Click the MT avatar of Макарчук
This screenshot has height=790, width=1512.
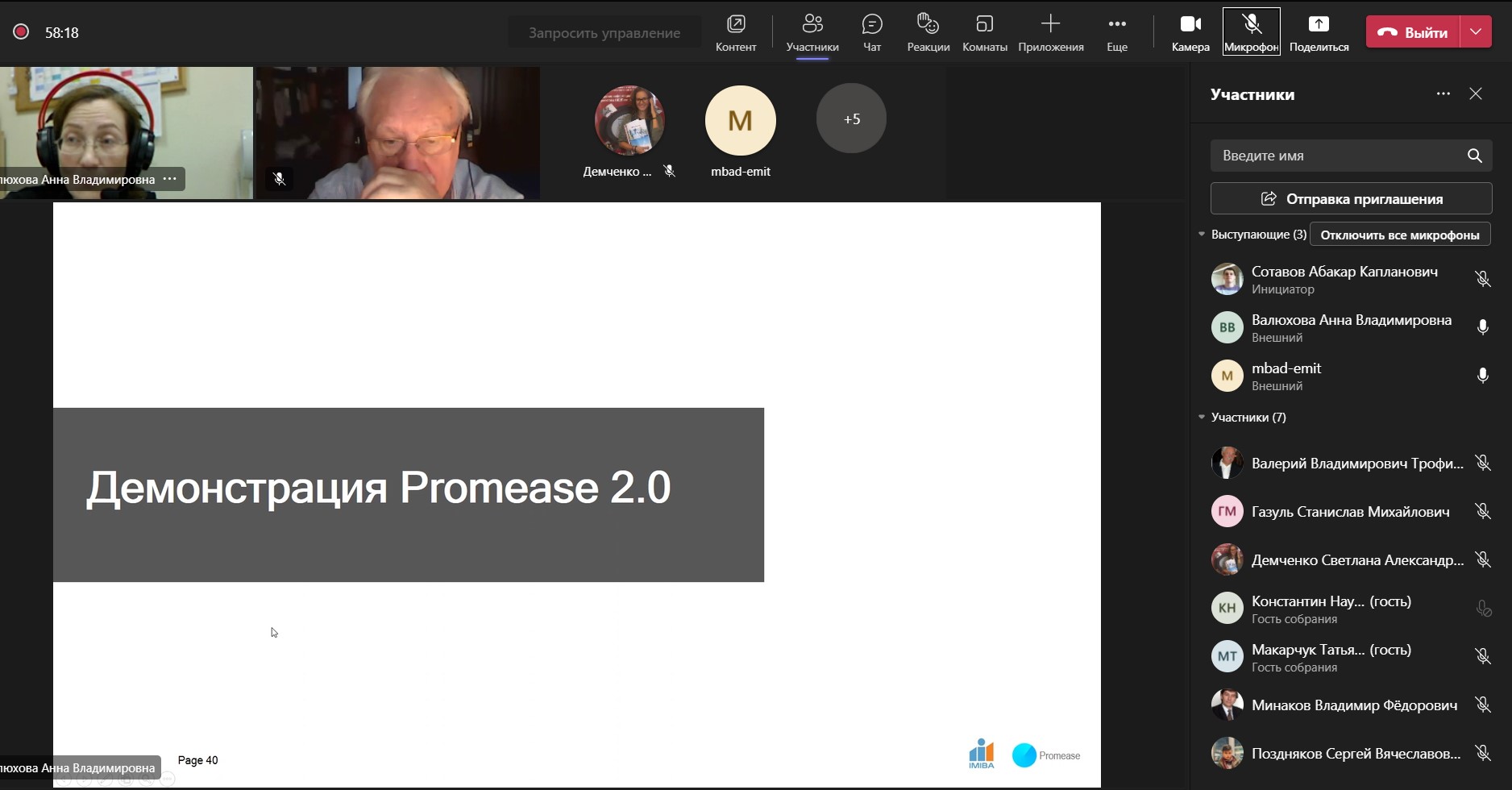[x=1227, y=656]
